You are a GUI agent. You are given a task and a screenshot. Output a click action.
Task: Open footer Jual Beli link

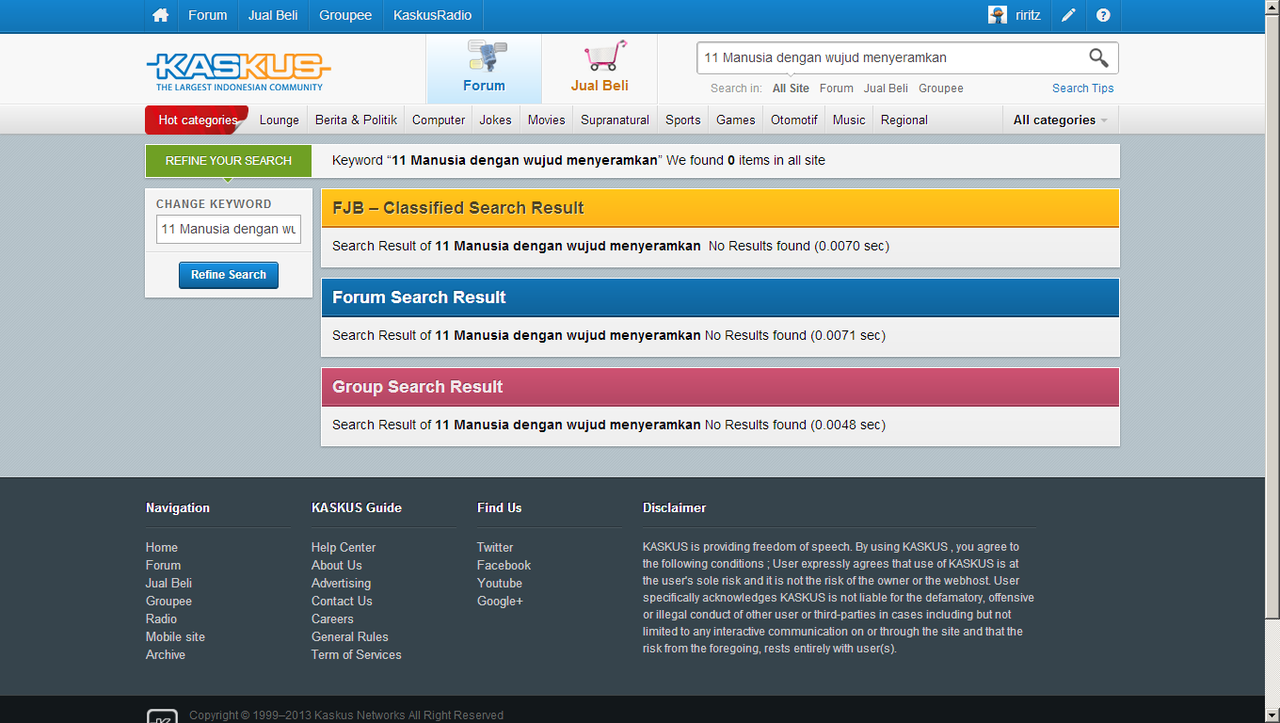tap(169, 583)
